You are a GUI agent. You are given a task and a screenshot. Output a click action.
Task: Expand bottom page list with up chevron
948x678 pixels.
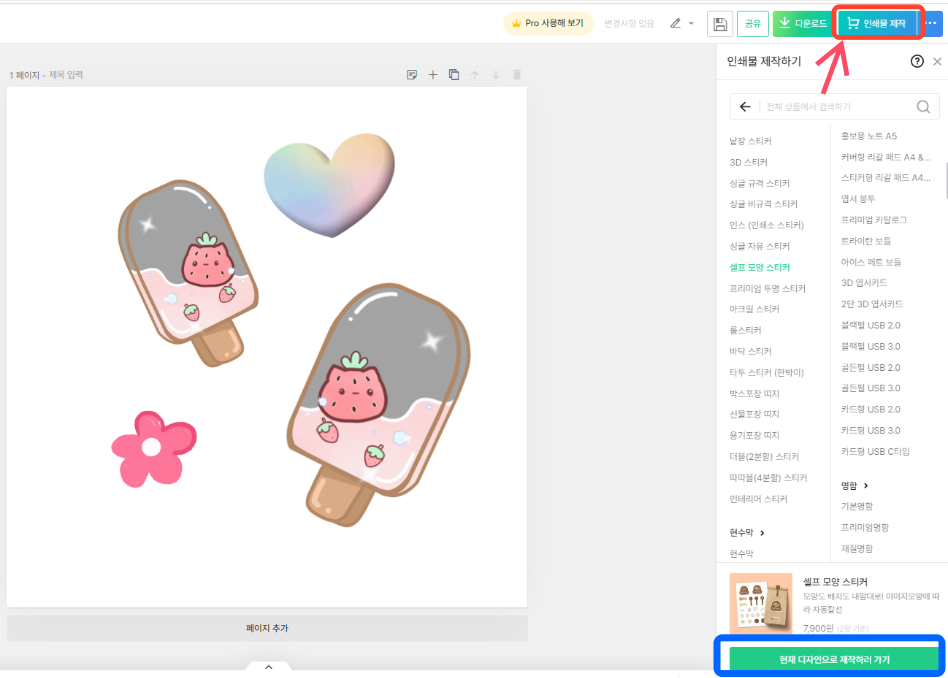click(x=269, y=667)
